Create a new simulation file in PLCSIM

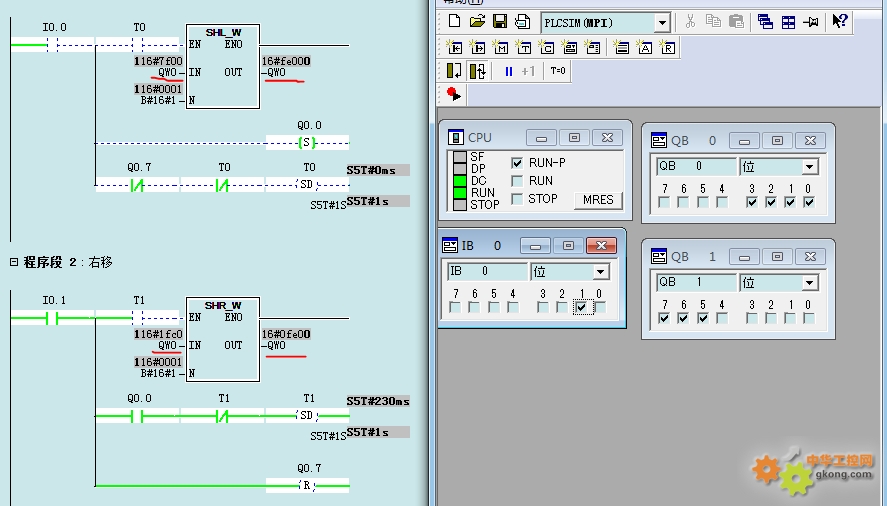tap(454, 22)
